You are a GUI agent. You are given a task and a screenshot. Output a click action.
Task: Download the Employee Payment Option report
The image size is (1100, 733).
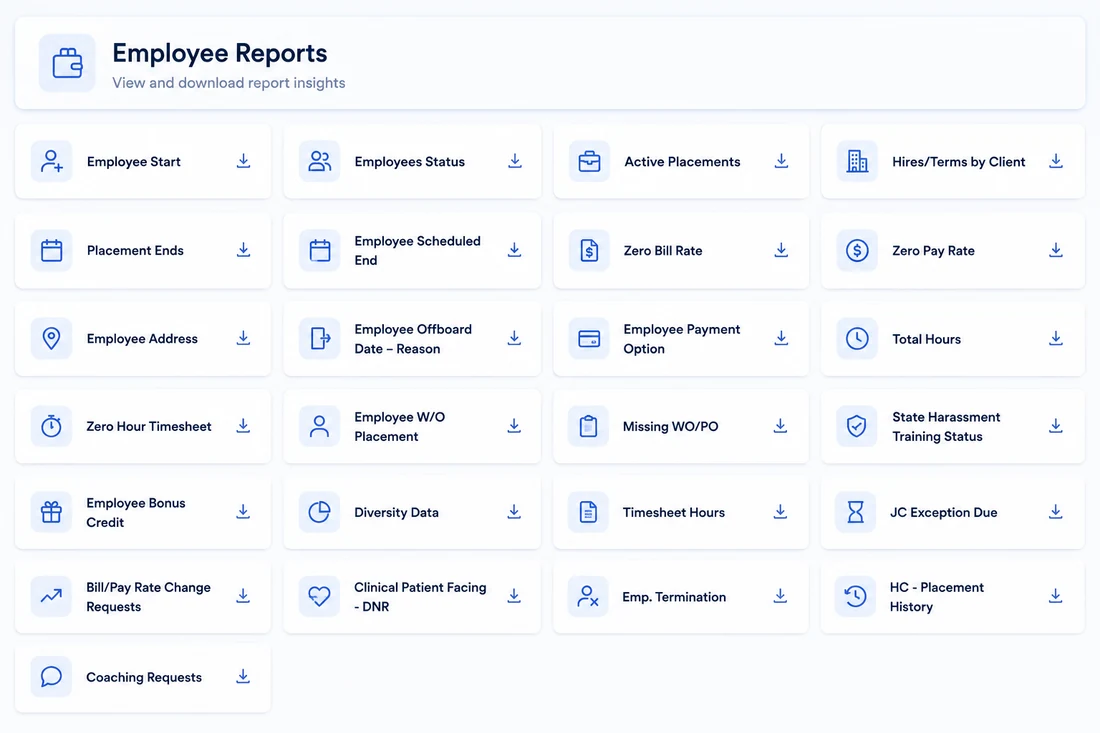[x=781, y=338]
